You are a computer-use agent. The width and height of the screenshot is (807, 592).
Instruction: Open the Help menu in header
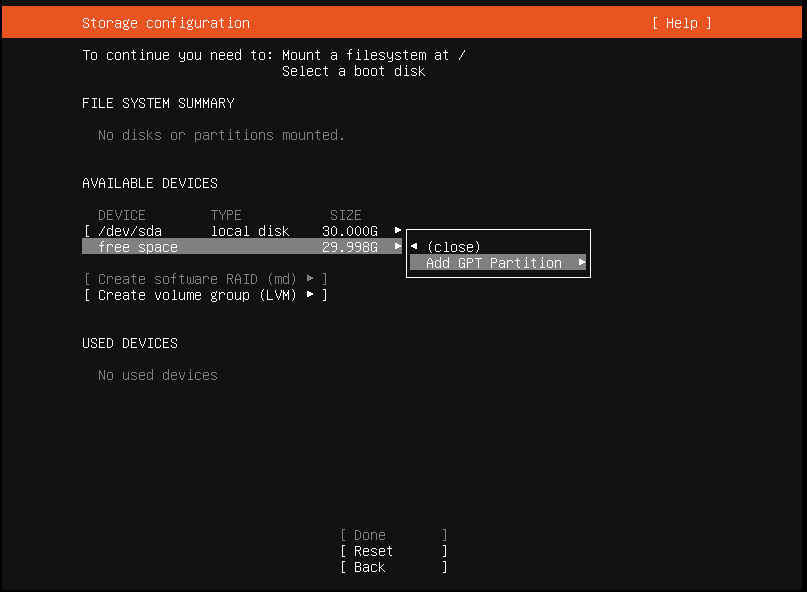681,23
